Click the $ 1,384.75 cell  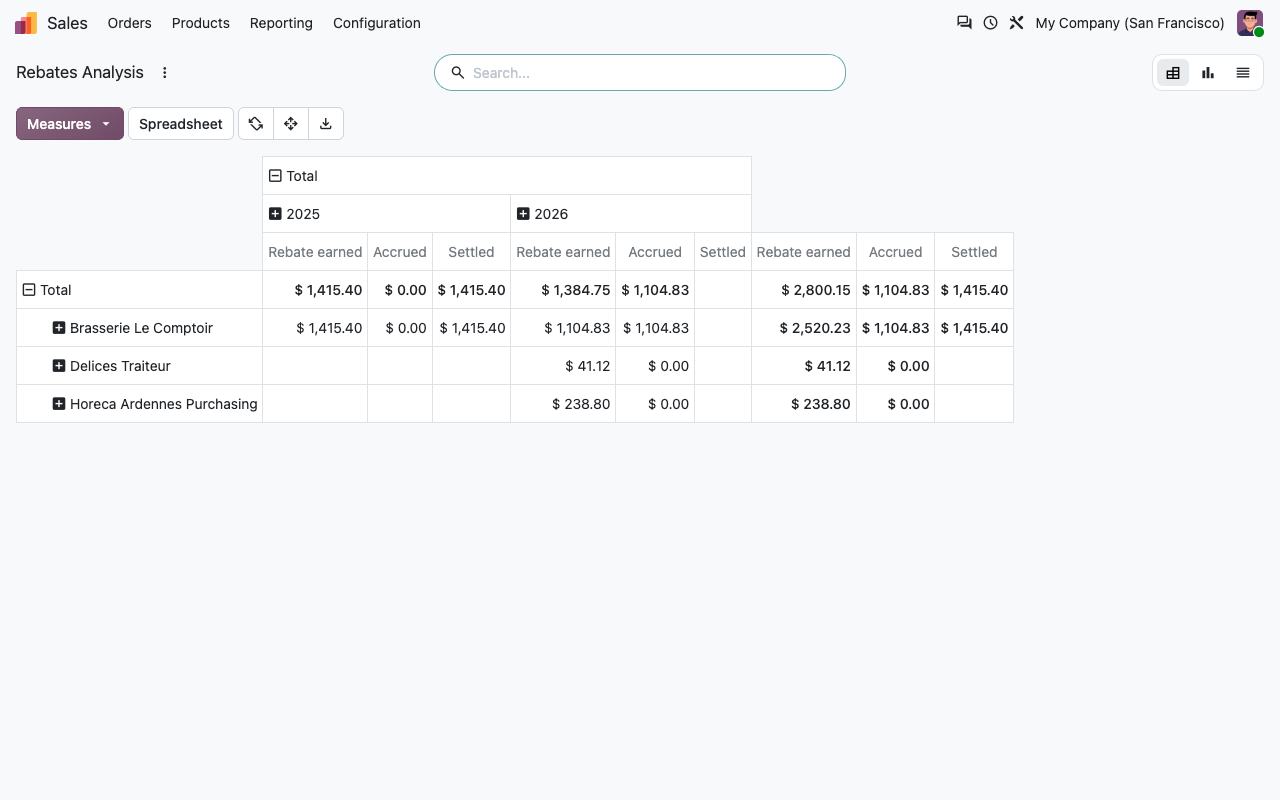(563, 290)
